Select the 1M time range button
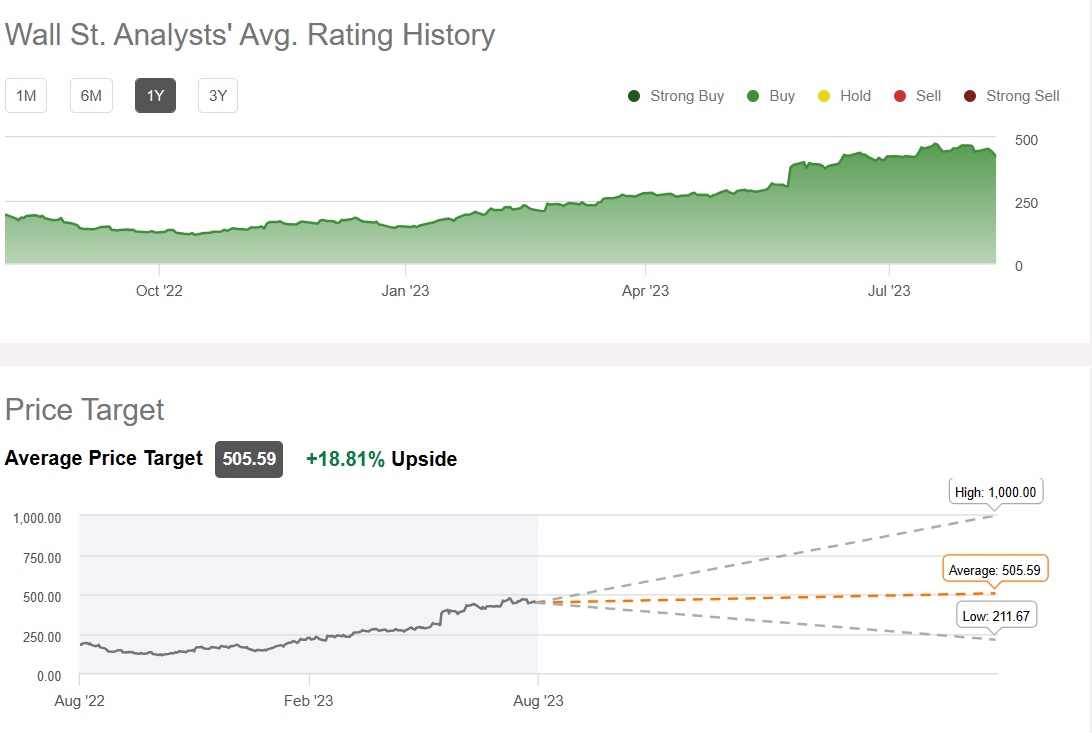This screenshot has height=733, width=1092. click(x=26, y=96)
